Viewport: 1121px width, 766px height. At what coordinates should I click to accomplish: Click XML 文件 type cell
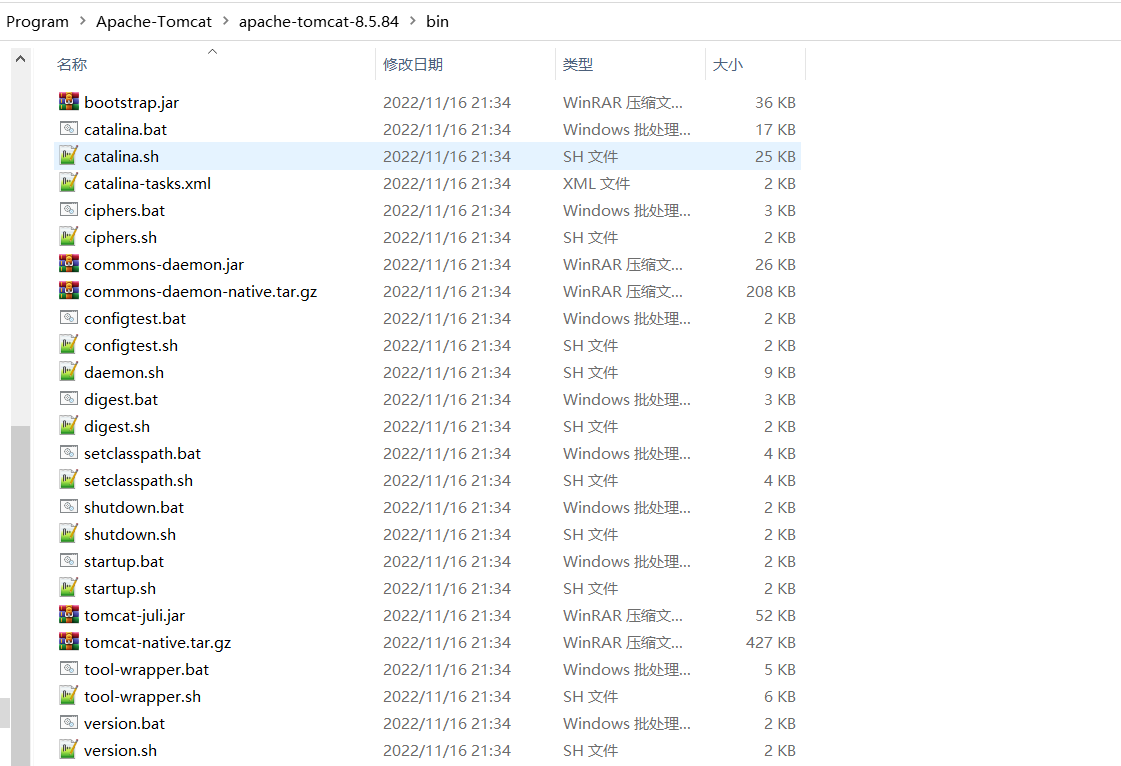point(596,183)
